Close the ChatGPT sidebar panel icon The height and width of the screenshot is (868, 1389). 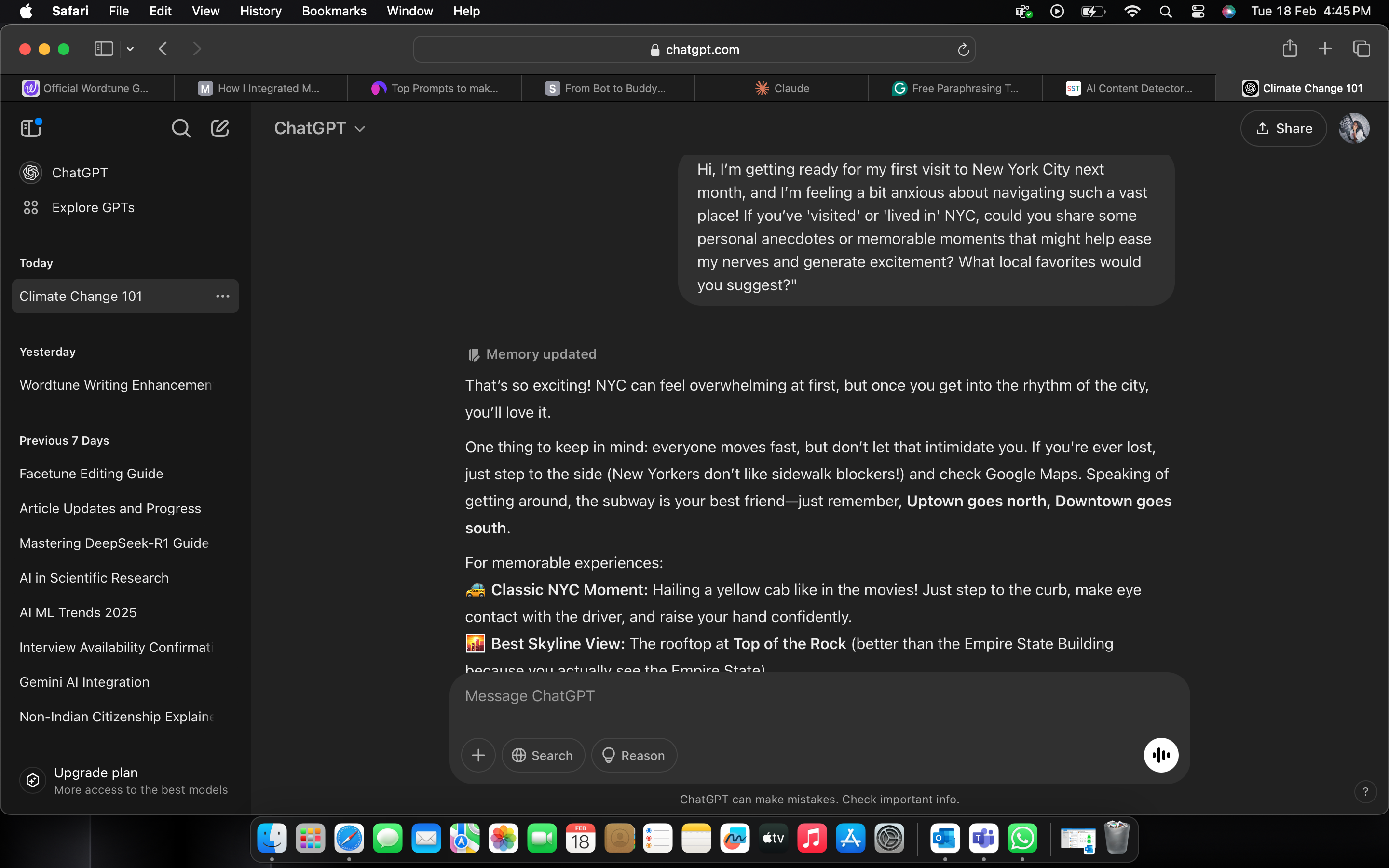(x=31, y=127)
